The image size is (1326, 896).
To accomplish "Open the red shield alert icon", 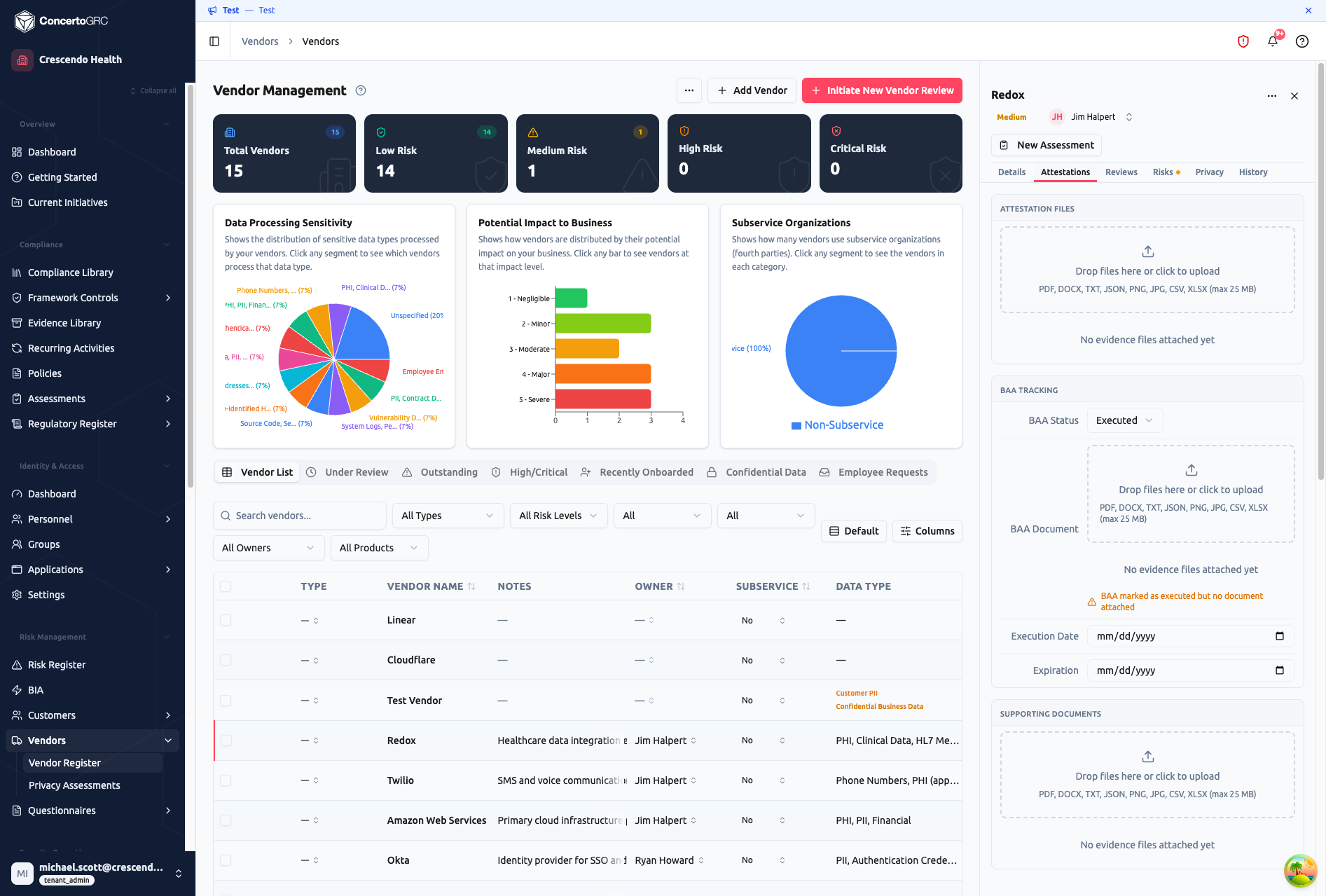I will pos(1243,41).
